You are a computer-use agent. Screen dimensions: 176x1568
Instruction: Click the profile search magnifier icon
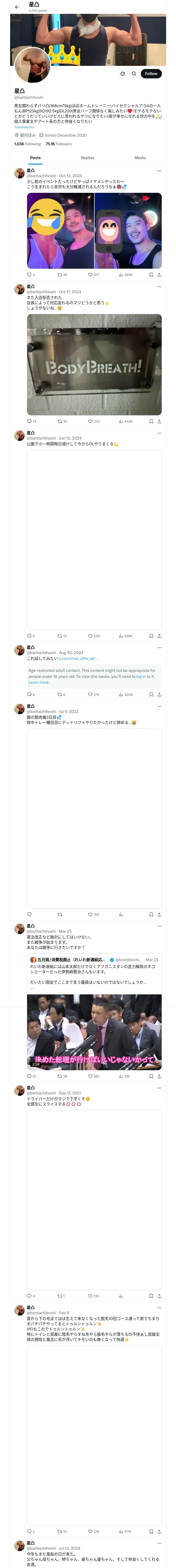click(x=133, y=74)
